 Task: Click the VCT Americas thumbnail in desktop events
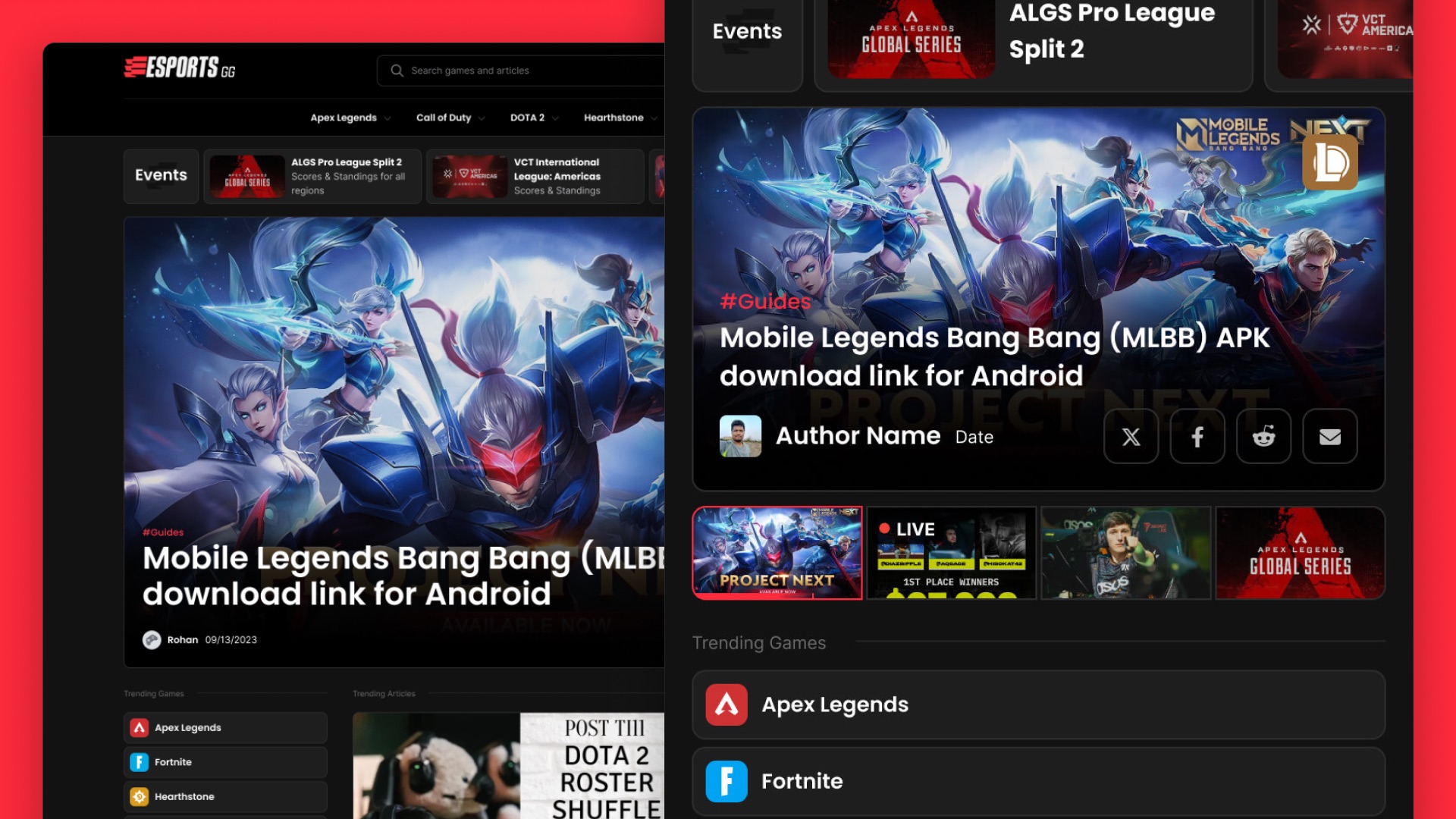click(x=470, y=177)
